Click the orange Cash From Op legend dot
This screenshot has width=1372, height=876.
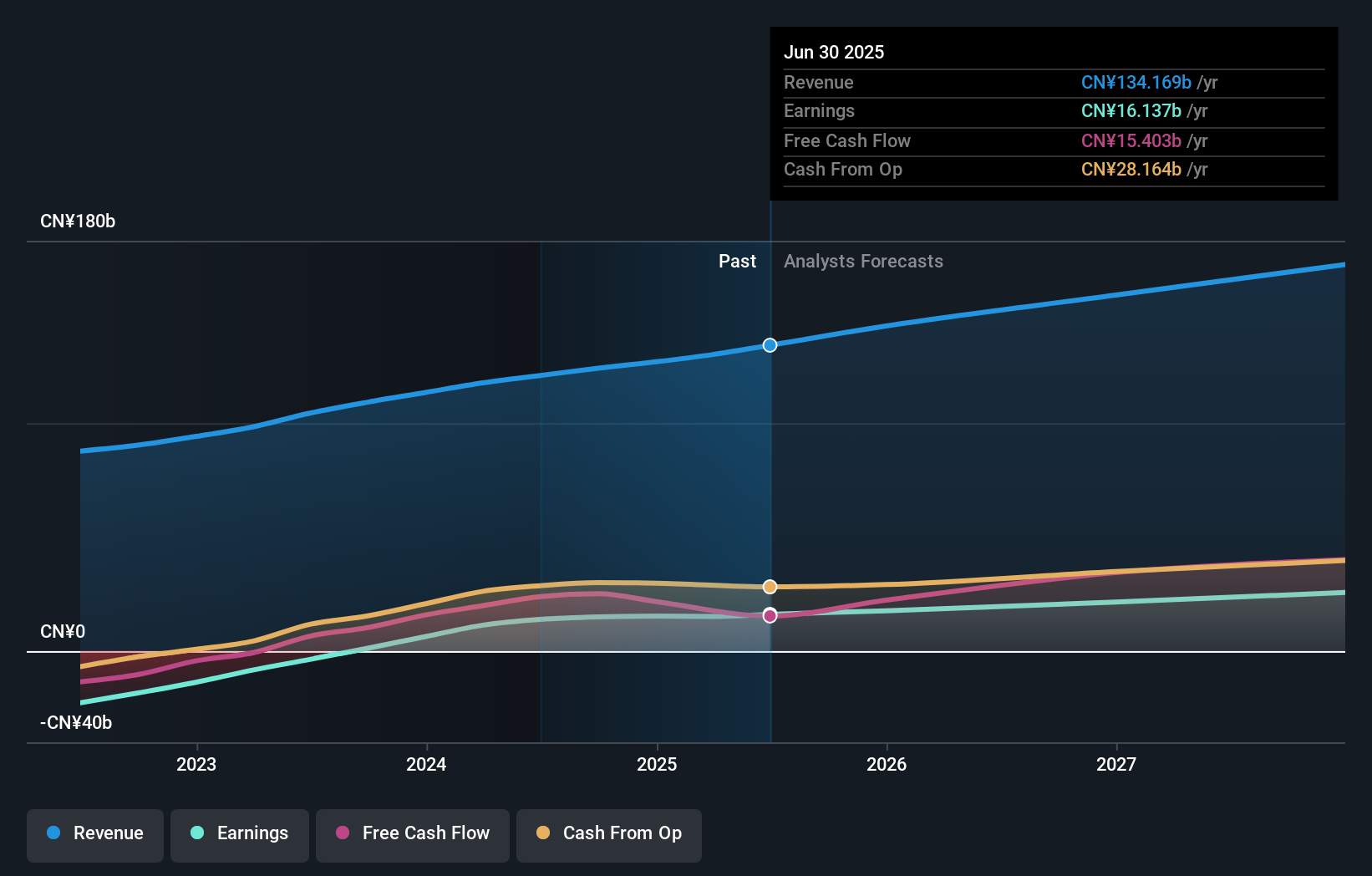pyautogui.click(x=544, y=833)
